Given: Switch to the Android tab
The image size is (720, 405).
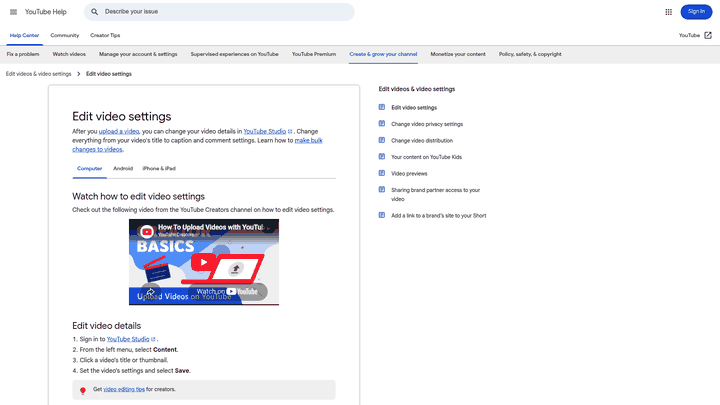Looking at the screenshot, I should pos(123,169).
